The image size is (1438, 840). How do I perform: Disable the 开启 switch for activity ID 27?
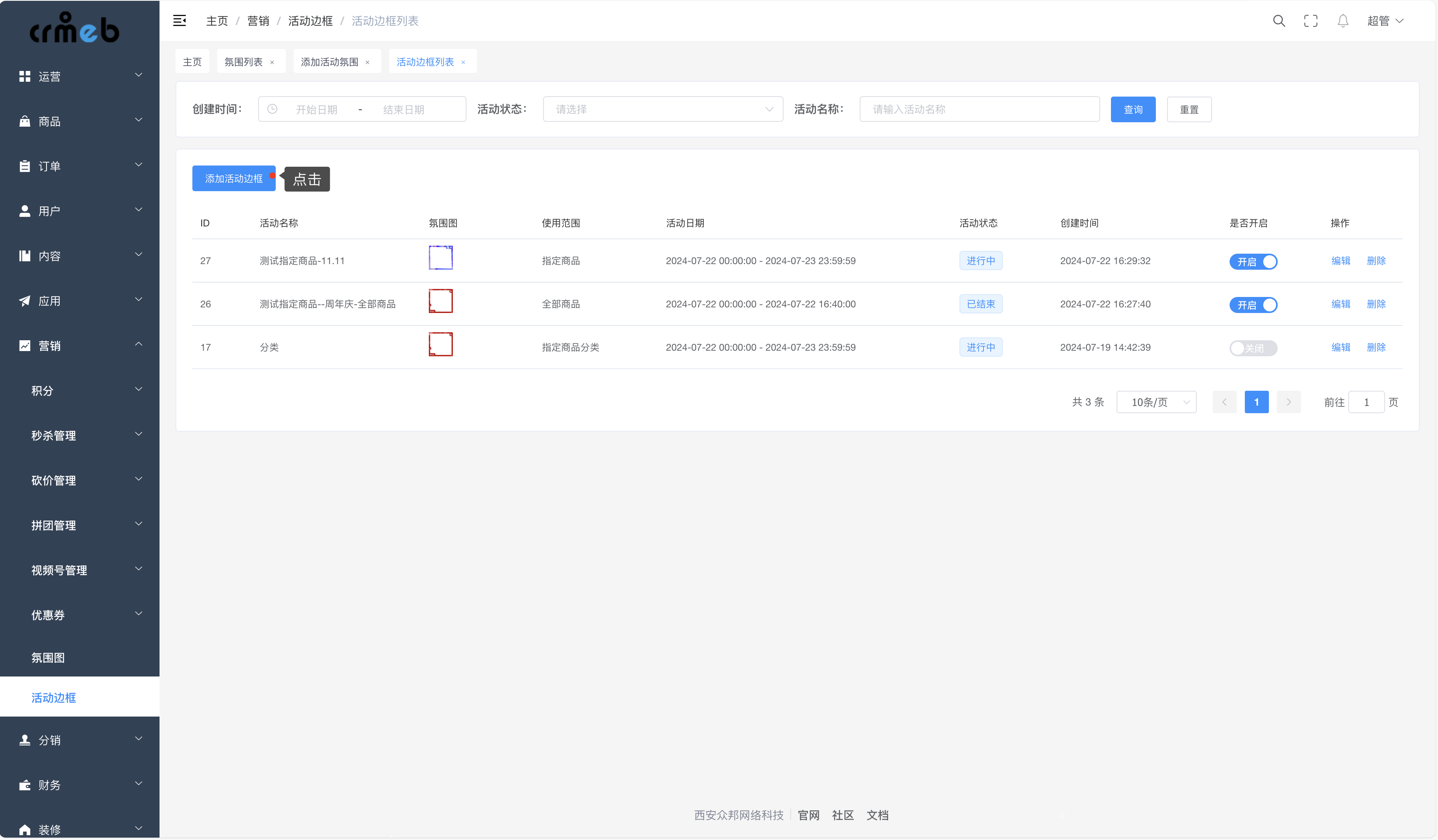pyautogui.click(x=1253, y=261)
